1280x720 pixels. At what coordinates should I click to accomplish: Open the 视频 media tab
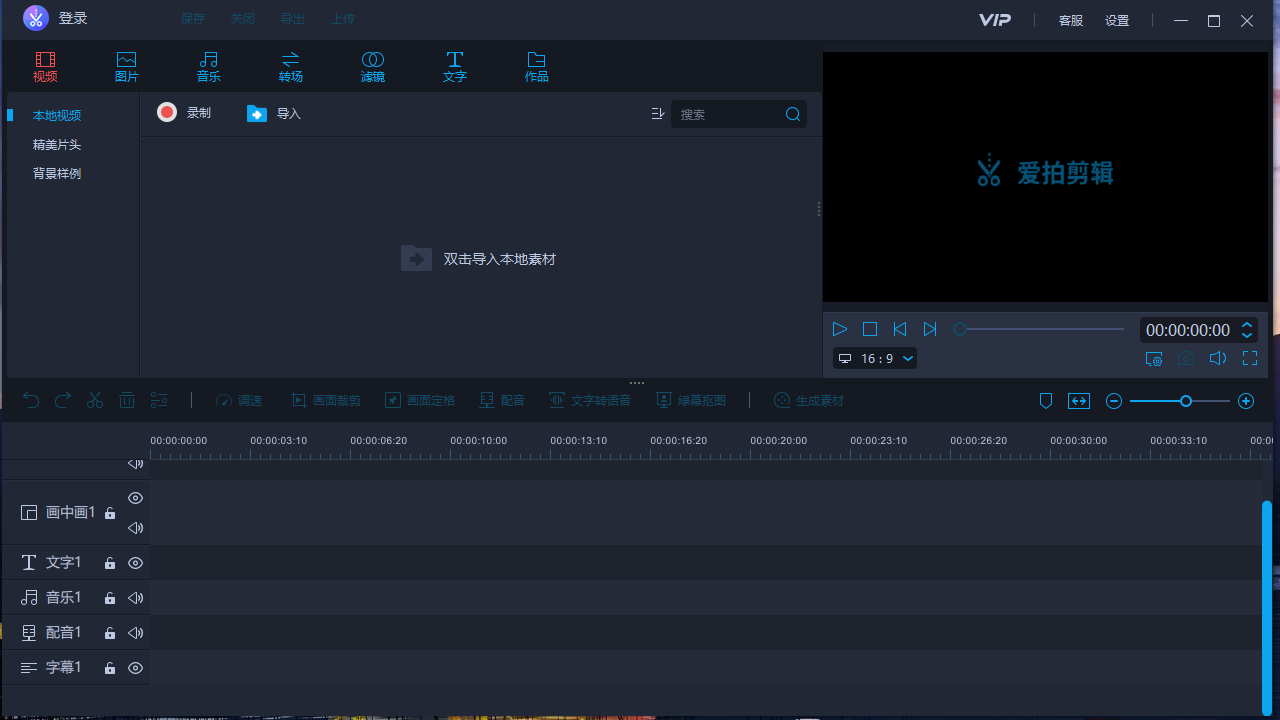[x=45, y=67]
